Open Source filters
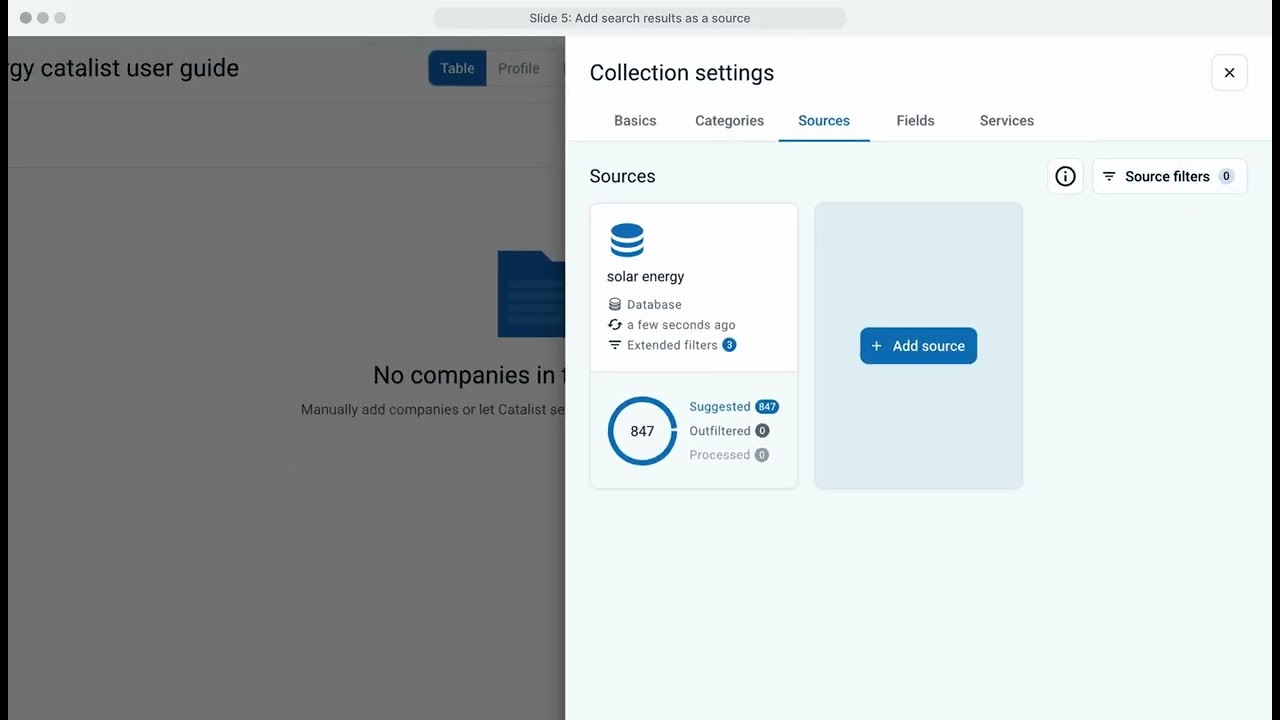The image size is (1280, 720). (x=1169, y=176)
